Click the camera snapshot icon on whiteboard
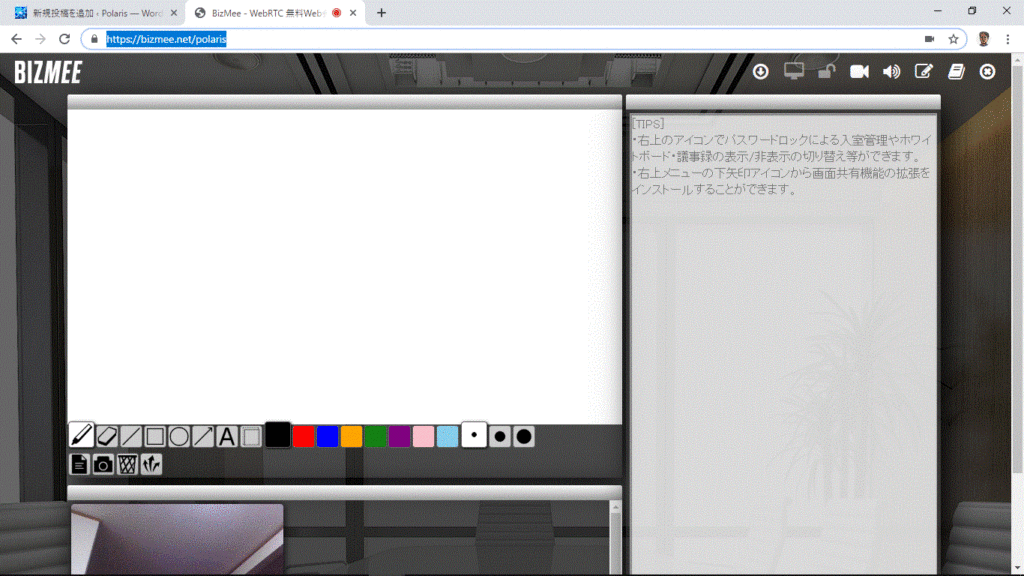Screen dimensions: 1024x576 [103, 464]
